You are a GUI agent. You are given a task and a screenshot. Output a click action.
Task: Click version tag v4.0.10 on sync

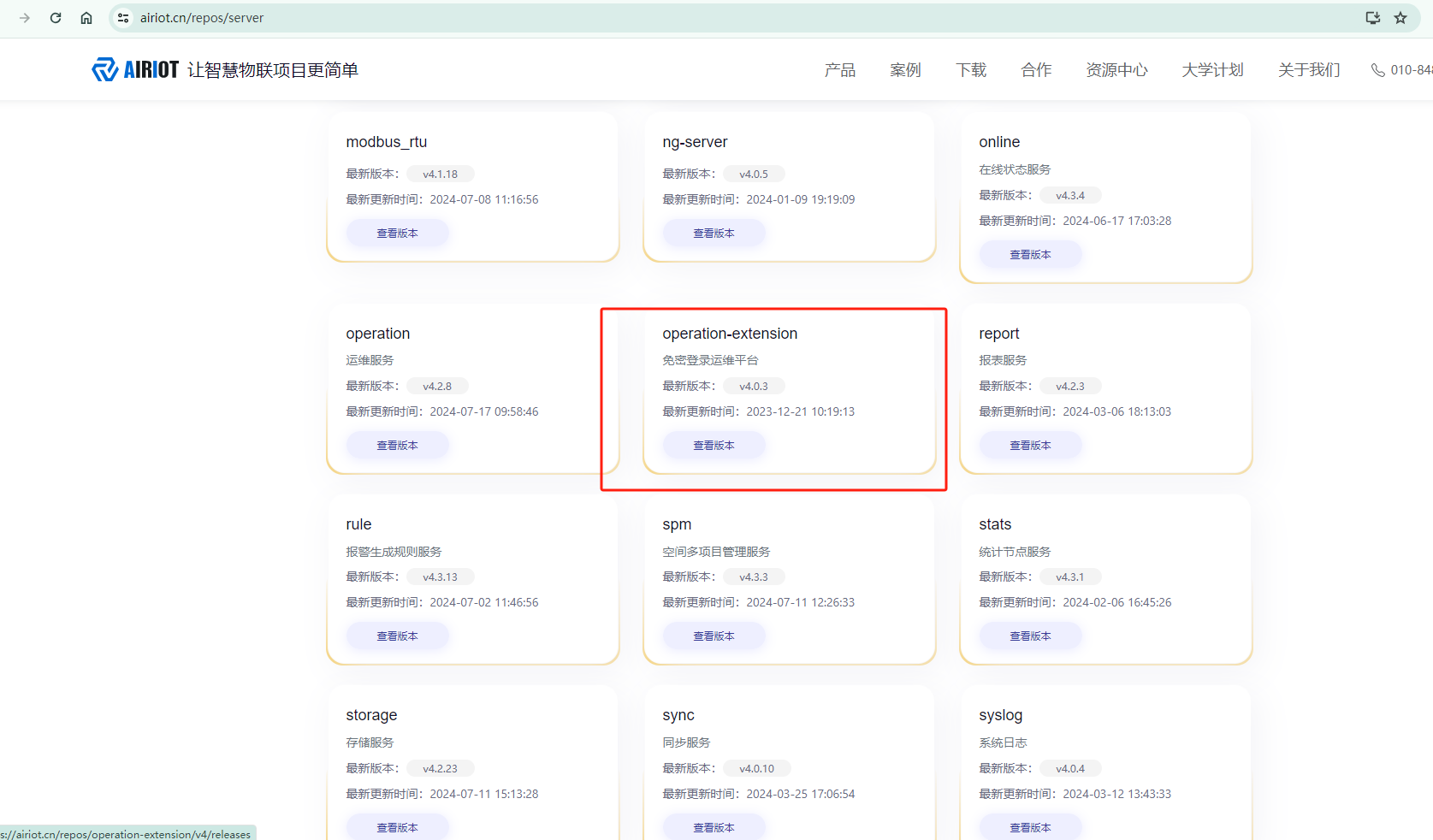pos(757,768)
